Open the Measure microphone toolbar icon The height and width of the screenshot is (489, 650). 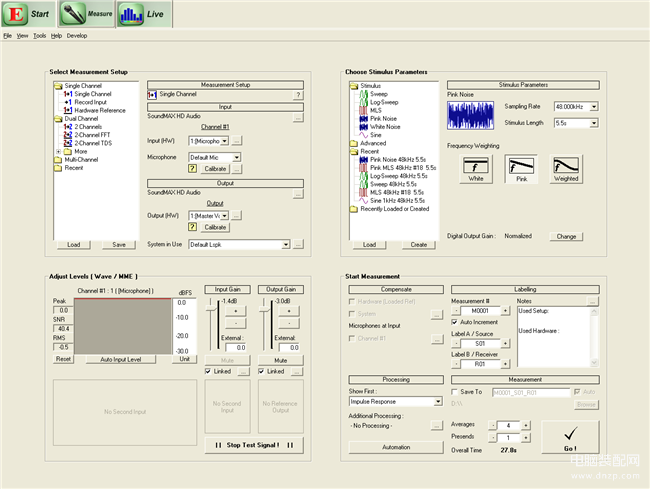(x=73, y=14)
